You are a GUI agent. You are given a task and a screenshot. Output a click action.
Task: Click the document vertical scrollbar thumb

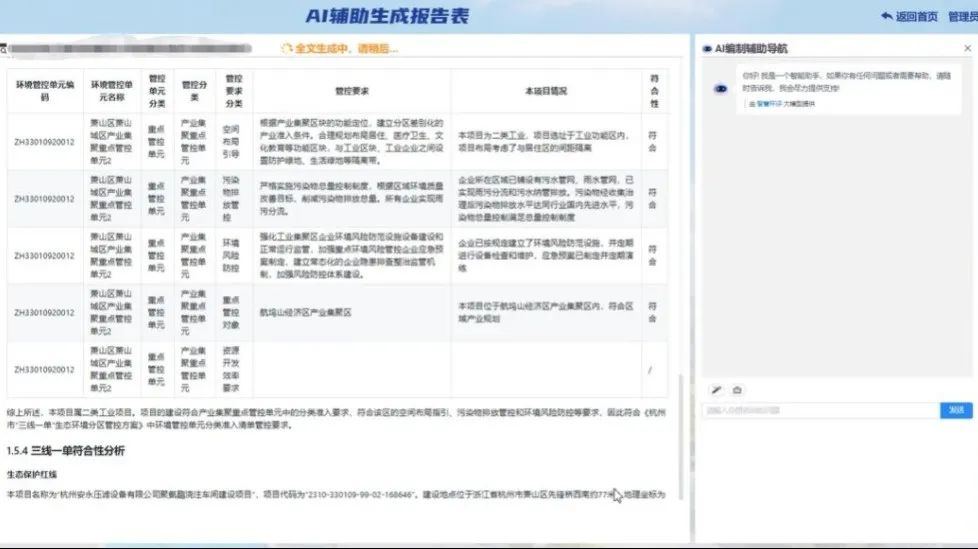(680, 437)
